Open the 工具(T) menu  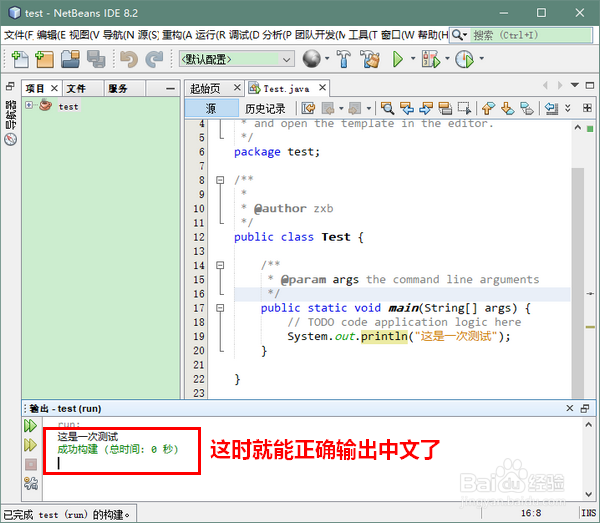[363, 35]
